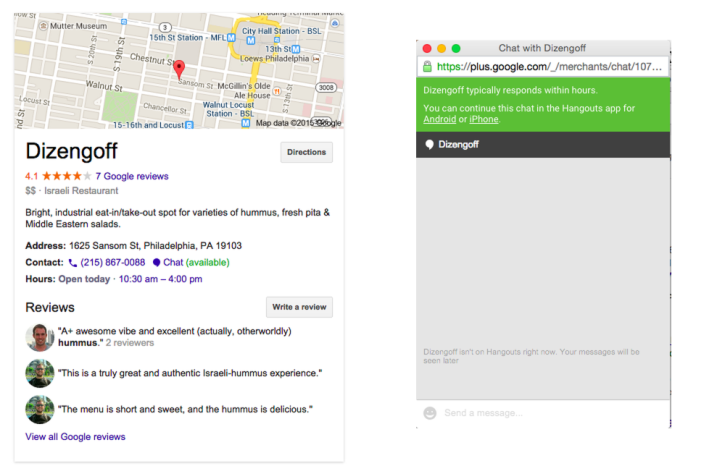
Task: Click the phone icon next to Contact
Action: click(72, 262)
